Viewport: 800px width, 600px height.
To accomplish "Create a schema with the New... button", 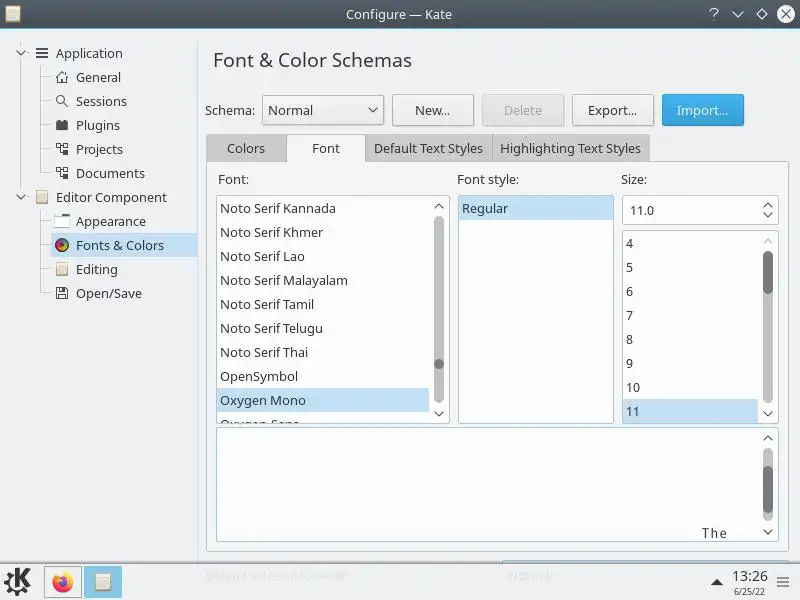I will tap(433, 110).
